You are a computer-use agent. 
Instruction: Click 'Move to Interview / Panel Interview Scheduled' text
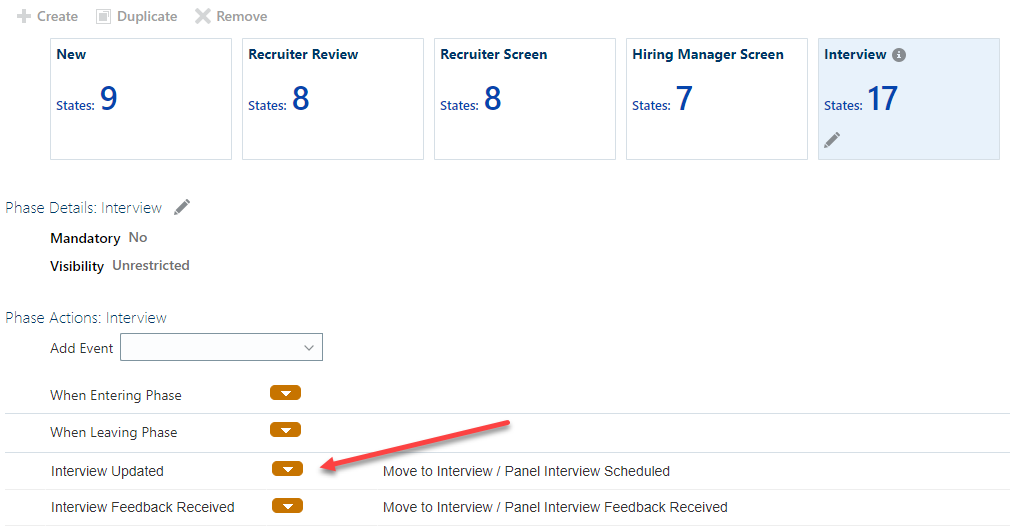coord(526,471)
